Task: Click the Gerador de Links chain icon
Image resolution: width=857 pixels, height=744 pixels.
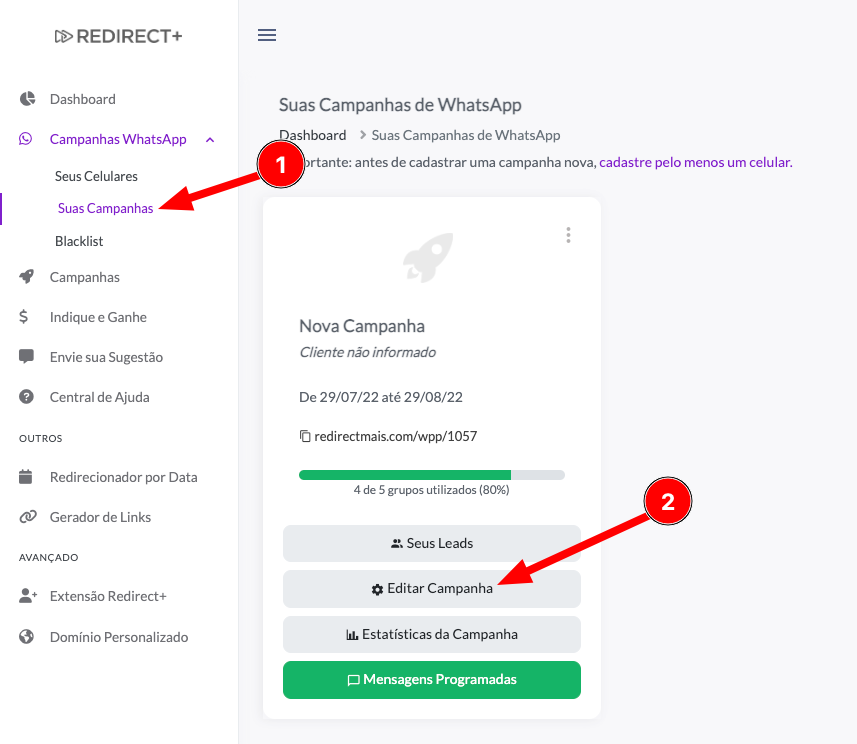Action: (x=28, y=517)
